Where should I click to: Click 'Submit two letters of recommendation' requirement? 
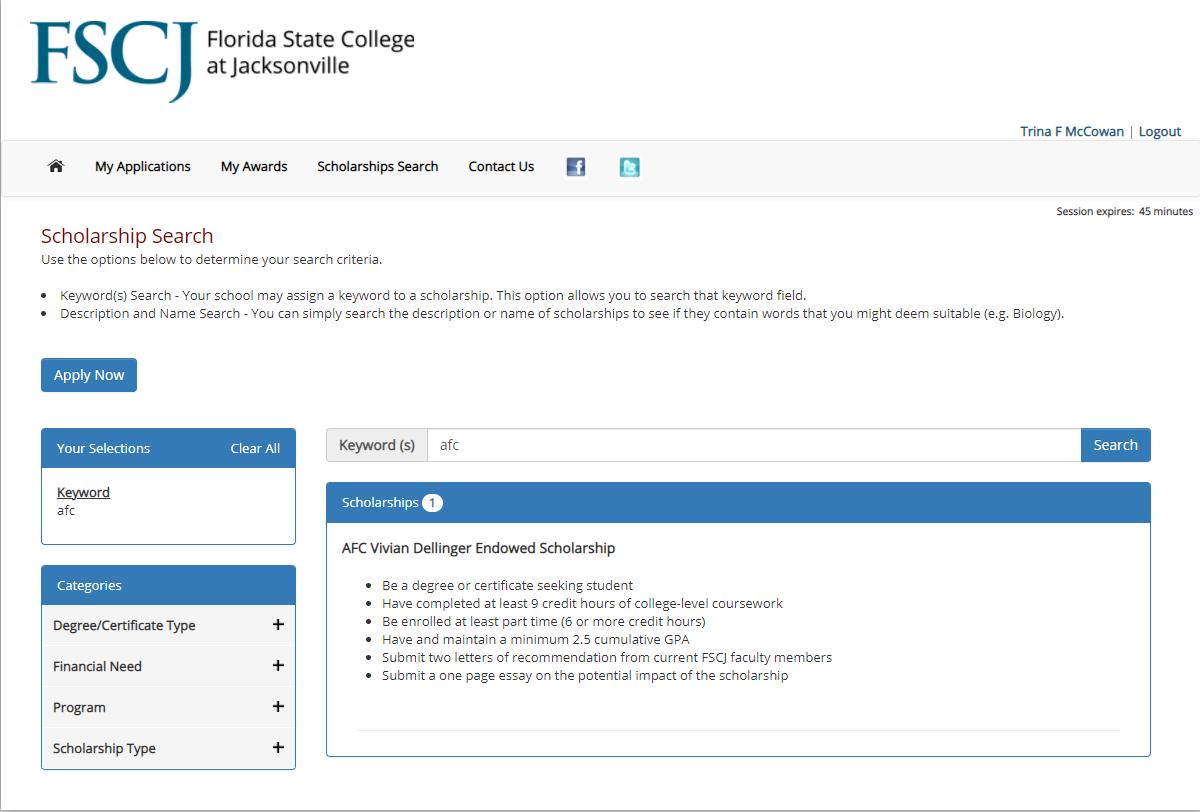(x=607, y=657)
